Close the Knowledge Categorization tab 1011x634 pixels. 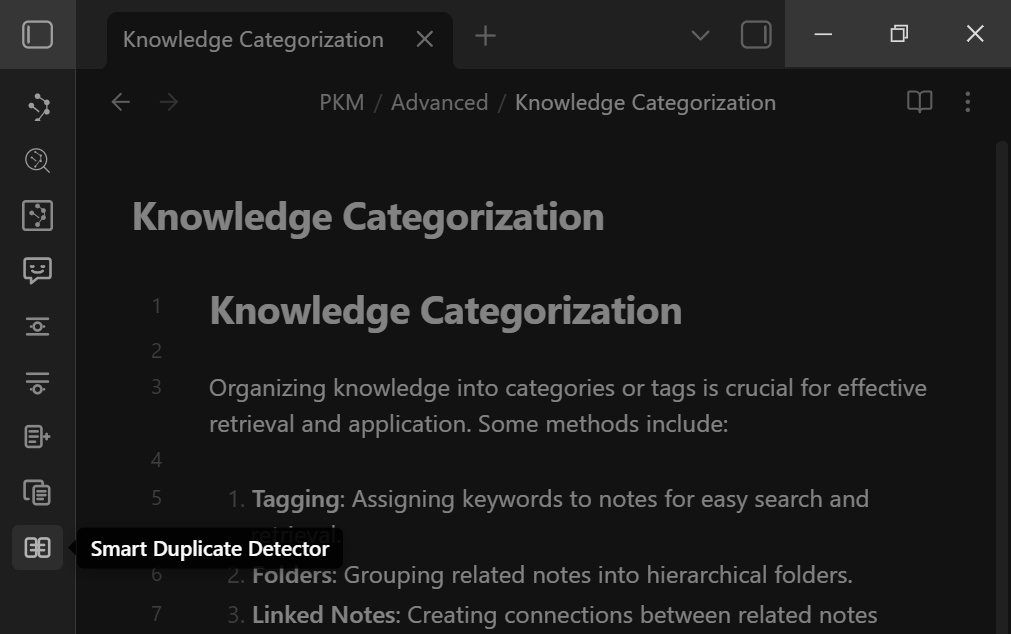tap(425, 39)
